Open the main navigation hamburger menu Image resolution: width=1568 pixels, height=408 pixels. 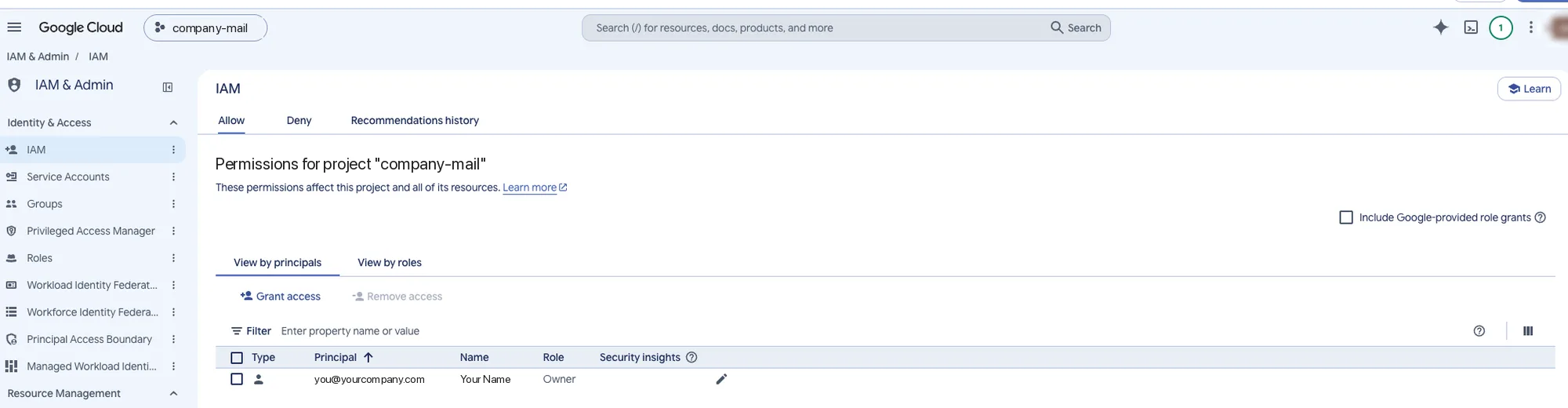click(14, 27)
